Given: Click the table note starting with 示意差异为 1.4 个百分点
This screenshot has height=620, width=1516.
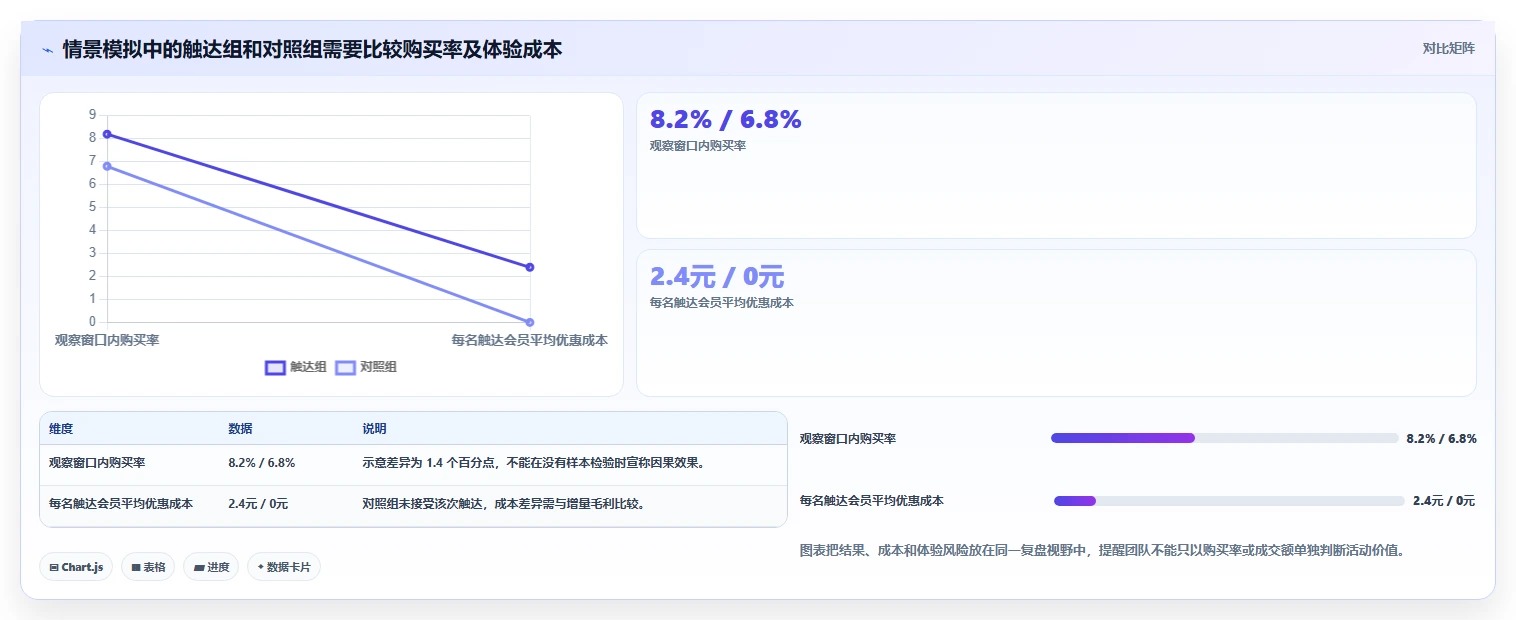Looking at the screenshot, I should point(534,463).
